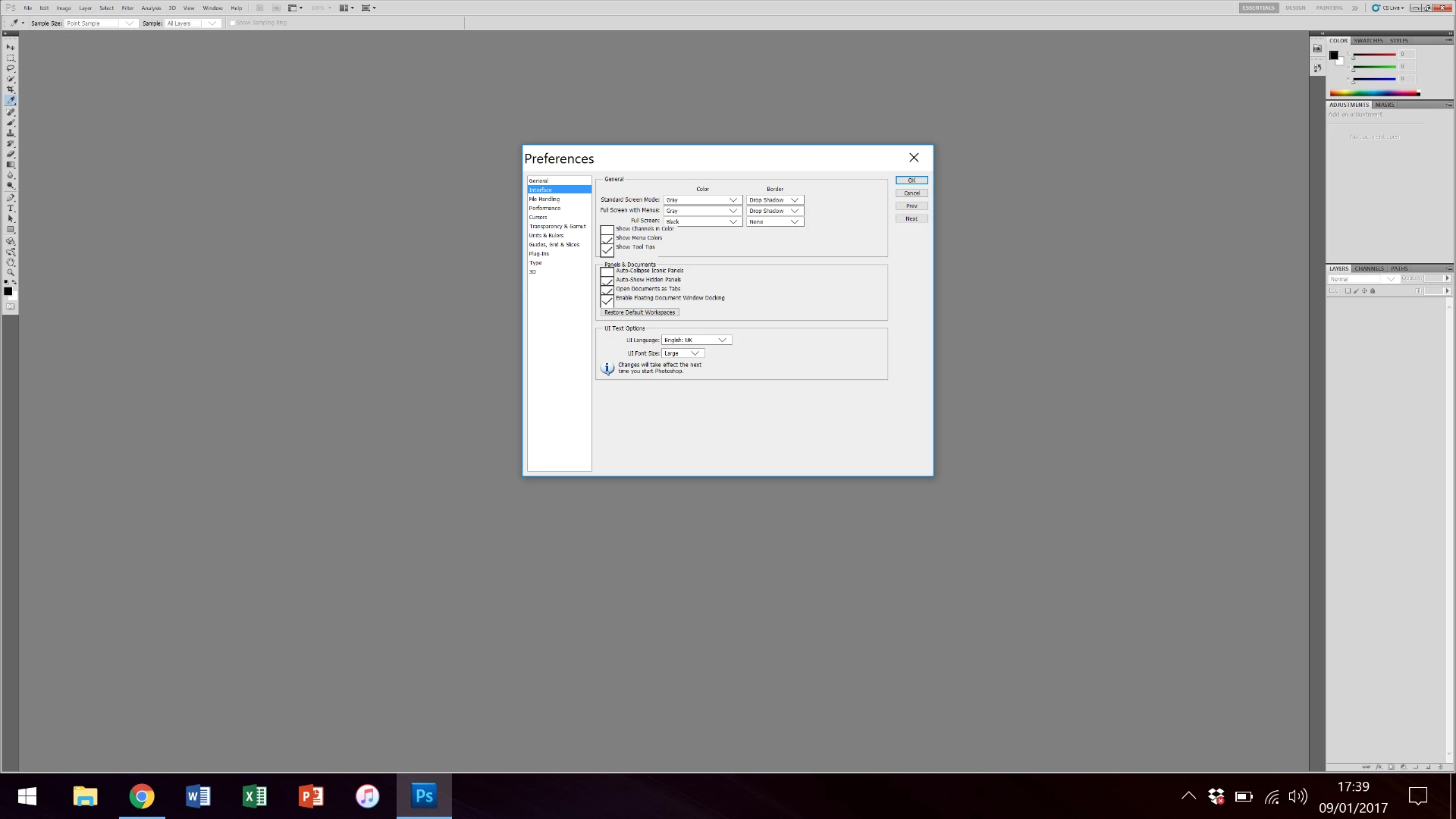1456x819 pixels.
Task: Select the Crop tool
Action: click(x=11, y=89)
